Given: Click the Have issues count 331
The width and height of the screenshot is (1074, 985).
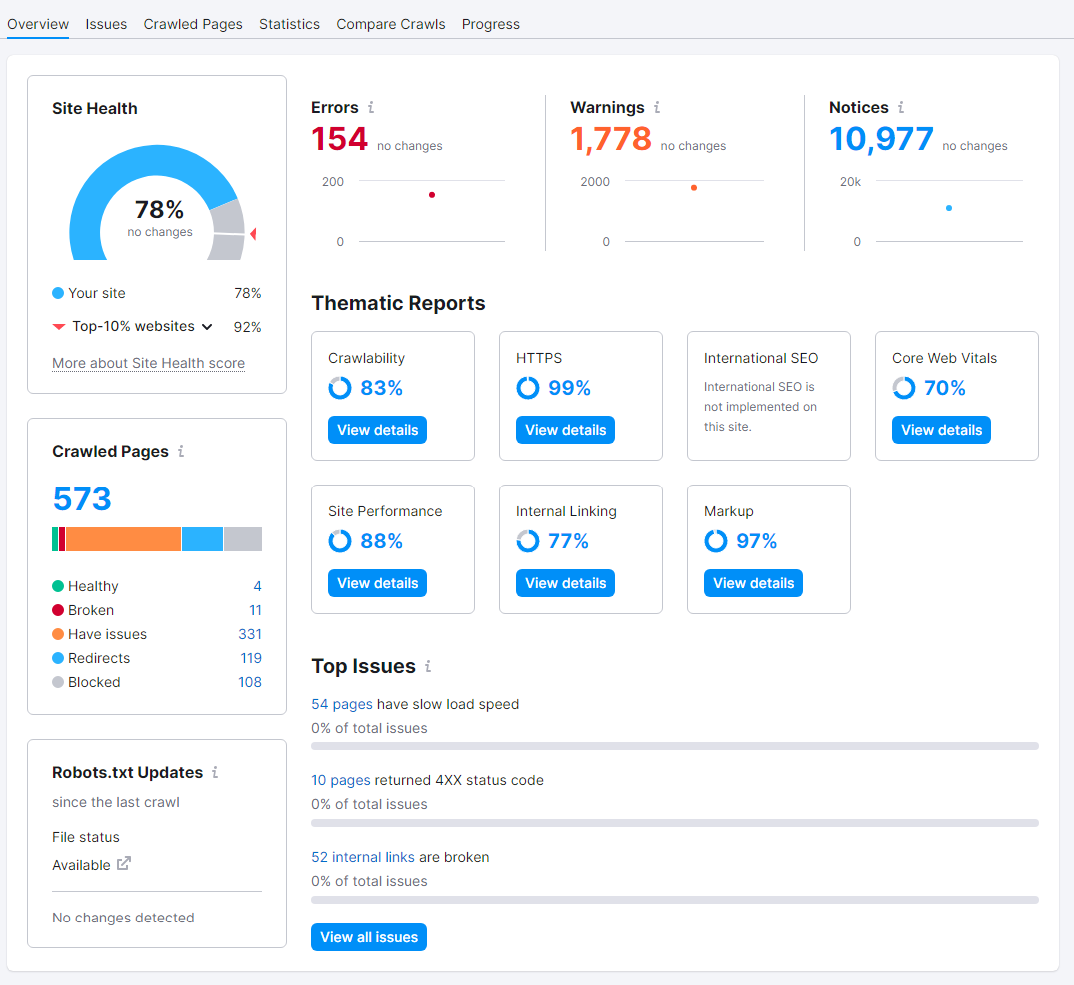Looking at the screenshot, I should pyautogui.click(x=250, y=634).
